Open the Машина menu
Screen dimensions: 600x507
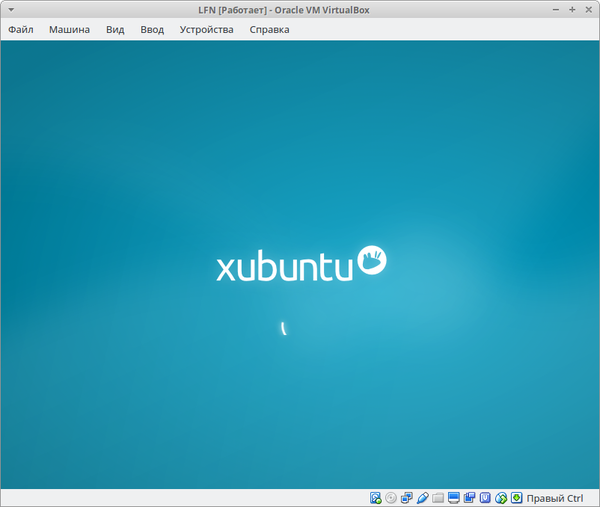pyautogui.click(x=69, y=30)
